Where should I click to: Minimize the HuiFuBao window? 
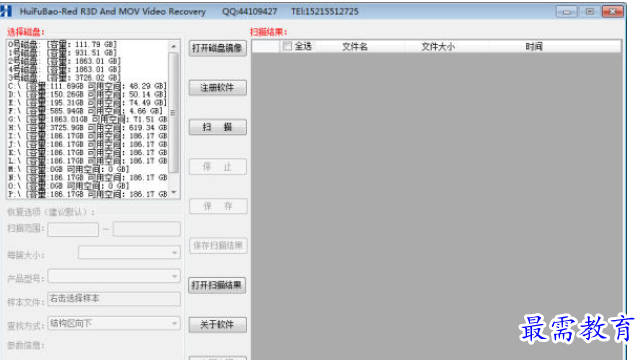(566, 11)
